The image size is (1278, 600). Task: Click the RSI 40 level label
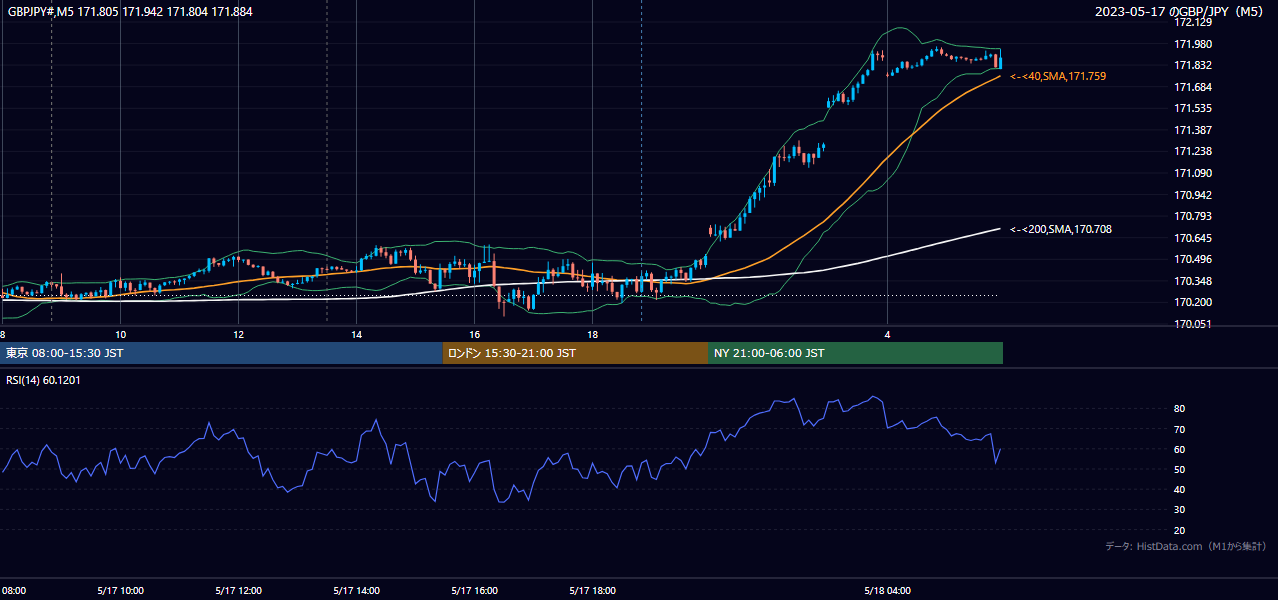(x=1180, y=489)
